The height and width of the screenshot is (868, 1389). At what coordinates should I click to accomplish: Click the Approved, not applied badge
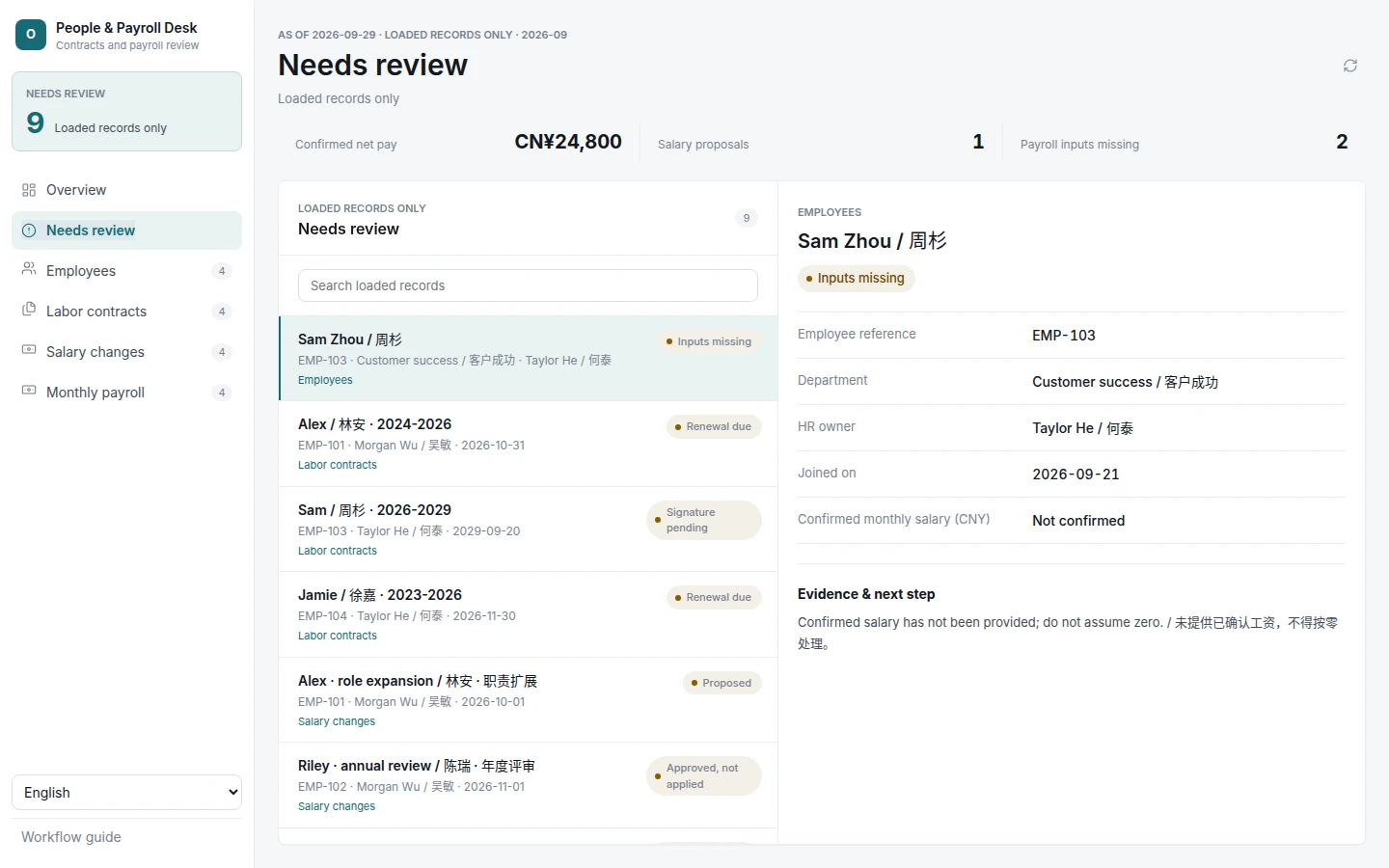[x=704, y=776]
